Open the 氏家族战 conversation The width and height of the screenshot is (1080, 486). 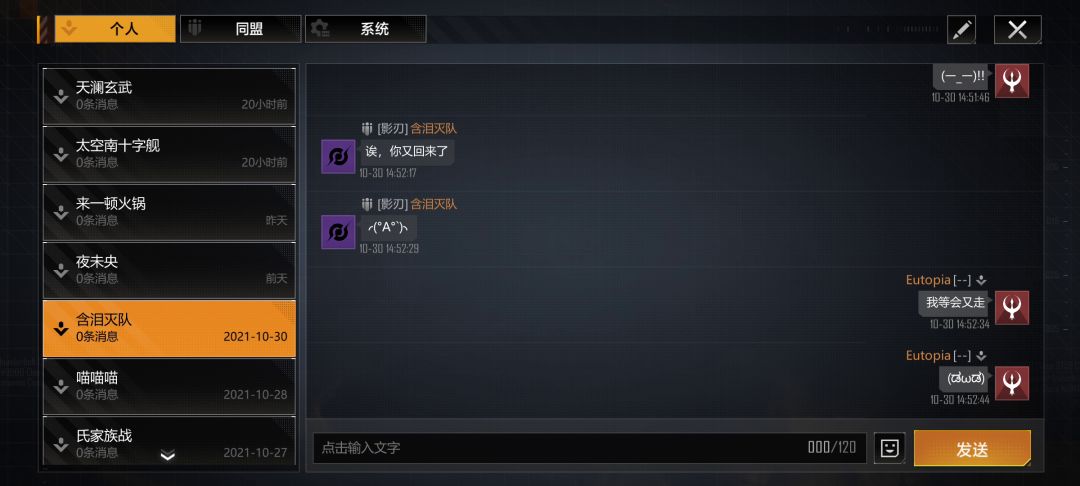point(169,441)
